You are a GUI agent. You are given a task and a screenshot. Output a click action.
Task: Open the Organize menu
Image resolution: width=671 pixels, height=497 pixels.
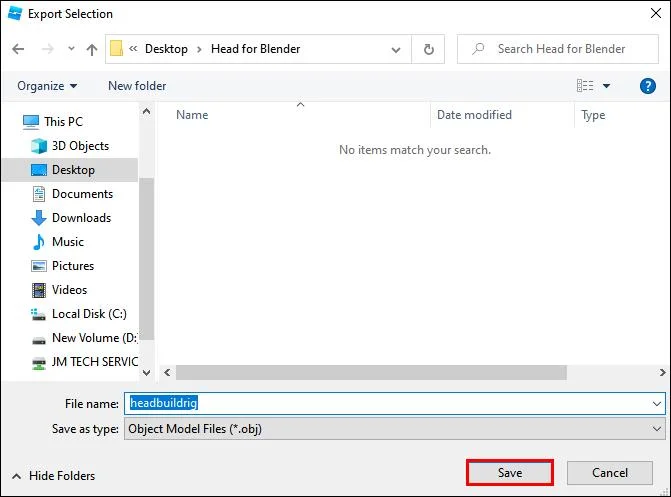47,86
